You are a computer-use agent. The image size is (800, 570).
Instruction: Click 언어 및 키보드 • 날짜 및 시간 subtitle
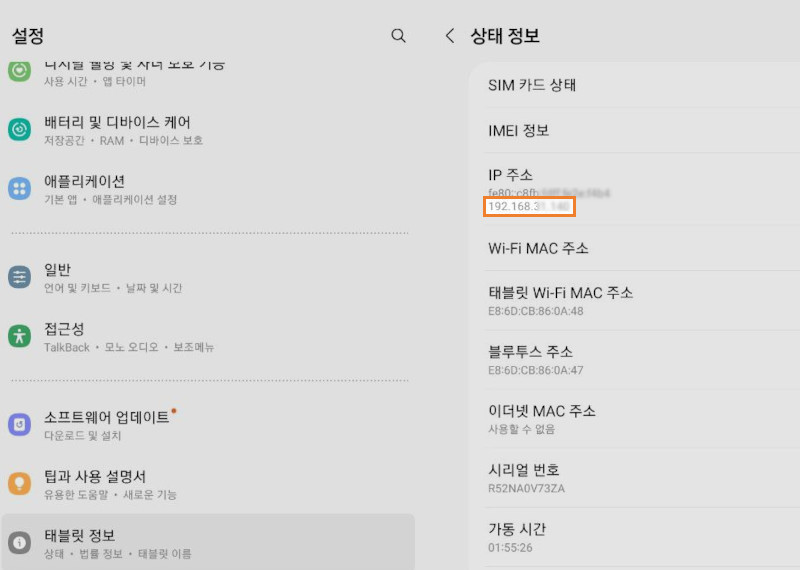113,288
